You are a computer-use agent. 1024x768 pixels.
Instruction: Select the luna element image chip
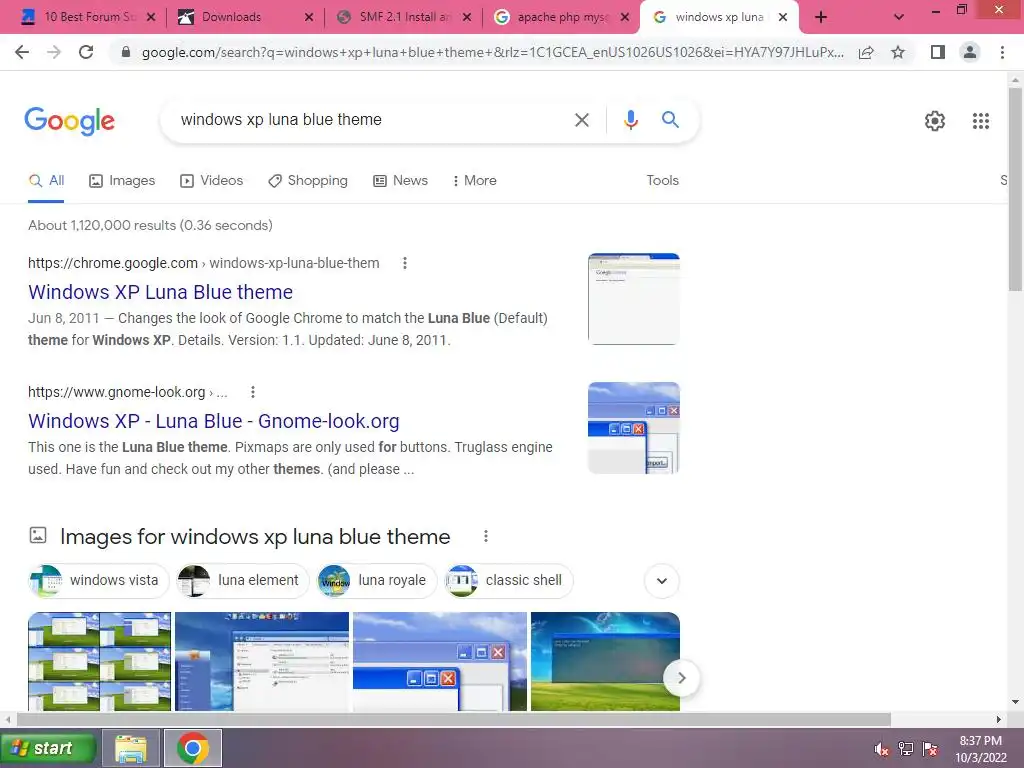tap(242, 581)
